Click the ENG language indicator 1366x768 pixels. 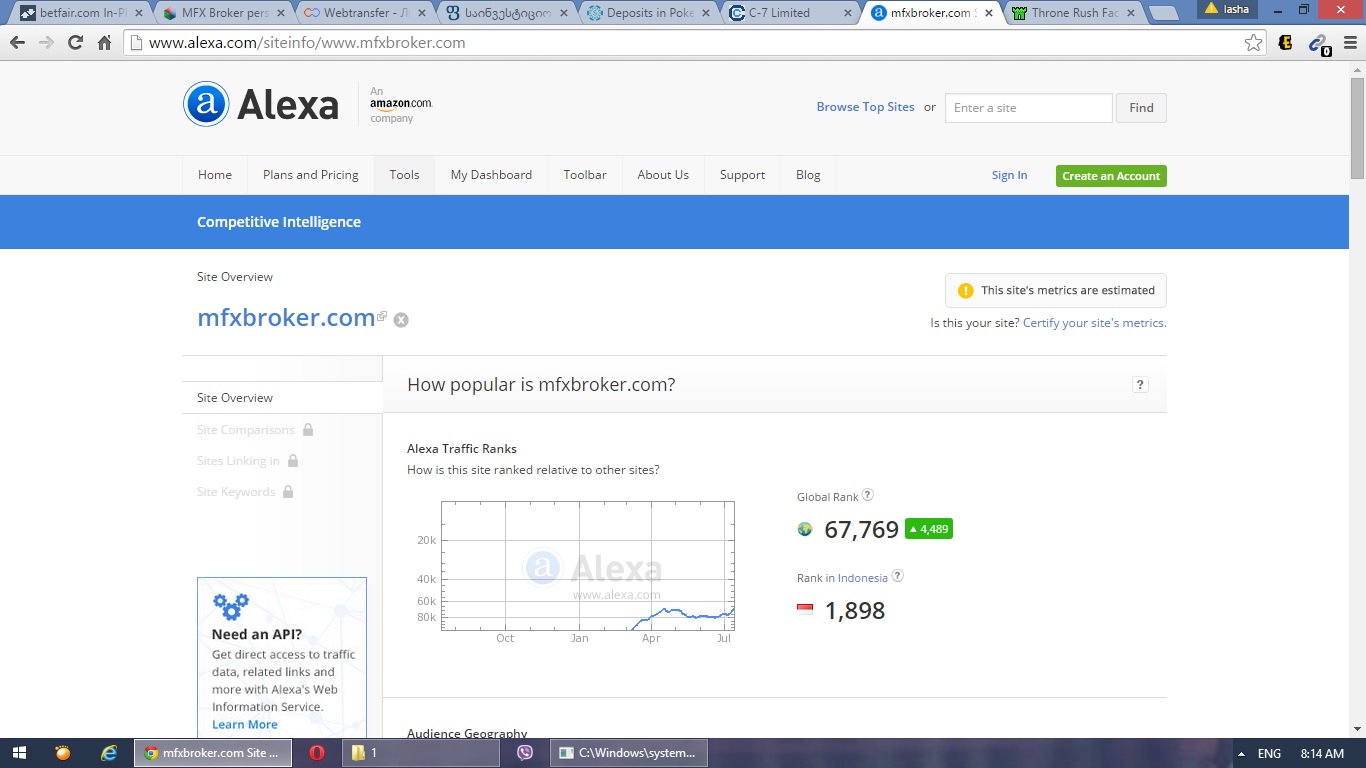pos(1269,754)
